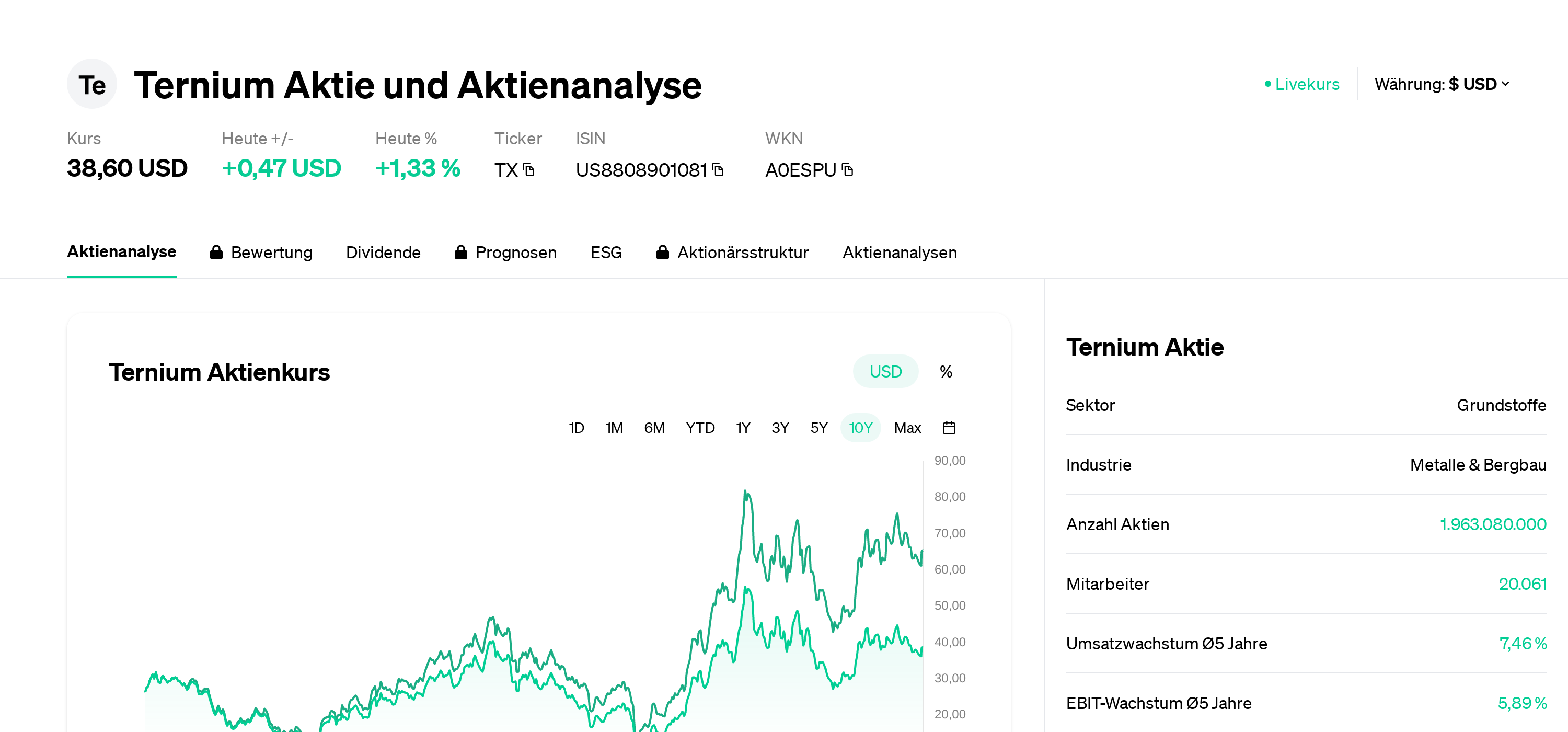Switch chart to percent display

coord(946,371)
